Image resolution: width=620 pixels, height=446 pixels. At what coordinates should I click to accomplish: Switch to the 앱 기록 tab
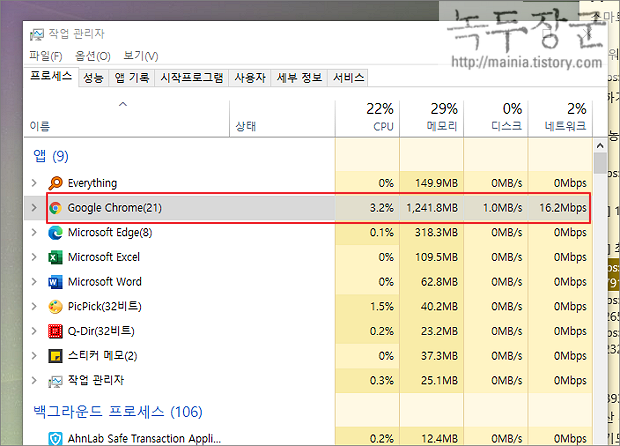132,77
